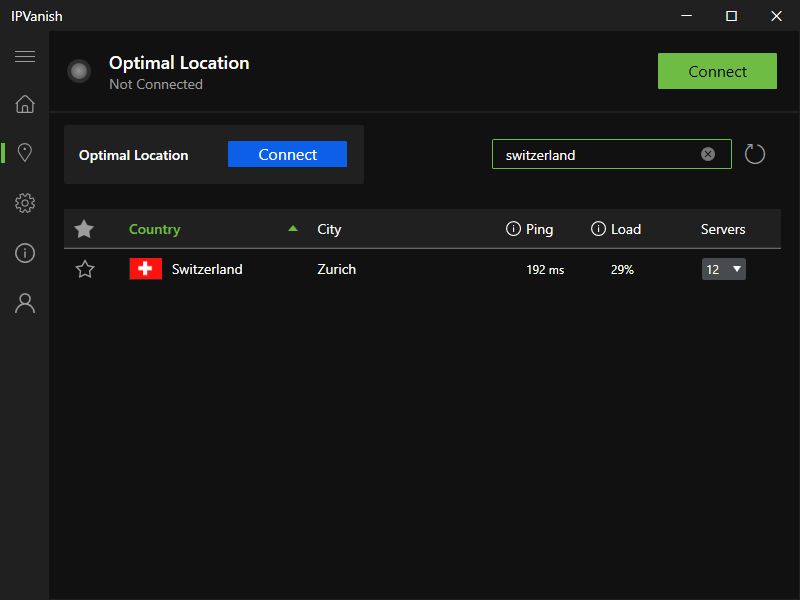
Task: Open the Account profile icon
Action: click(x=24, y=303)
